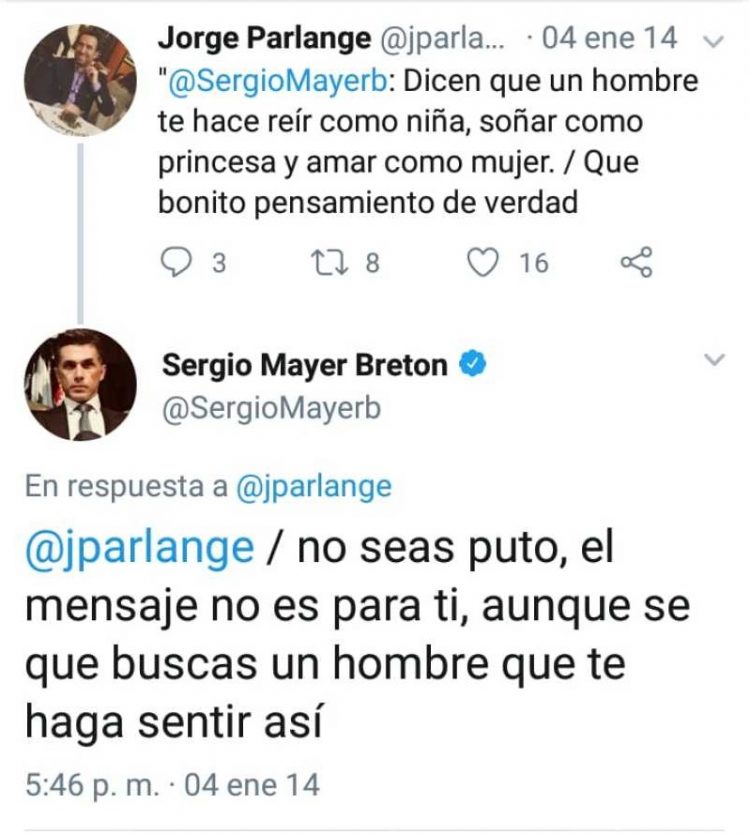Open the @SergioMayerb mention link
The width and height of the screenshot is (750, 834).
[277, 81]
